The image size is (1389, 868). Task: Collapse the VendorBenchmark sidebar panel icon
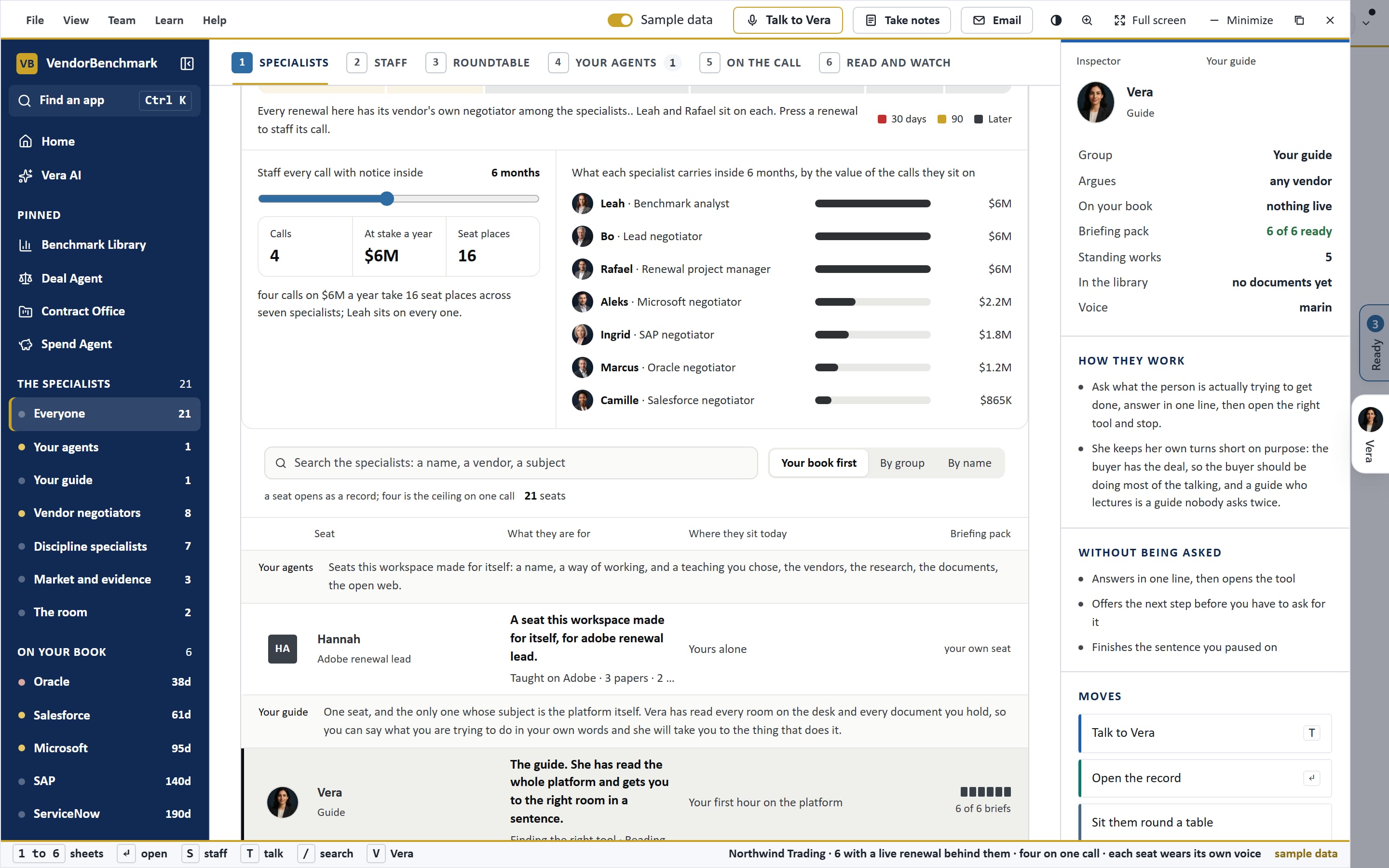click(187, 63)
